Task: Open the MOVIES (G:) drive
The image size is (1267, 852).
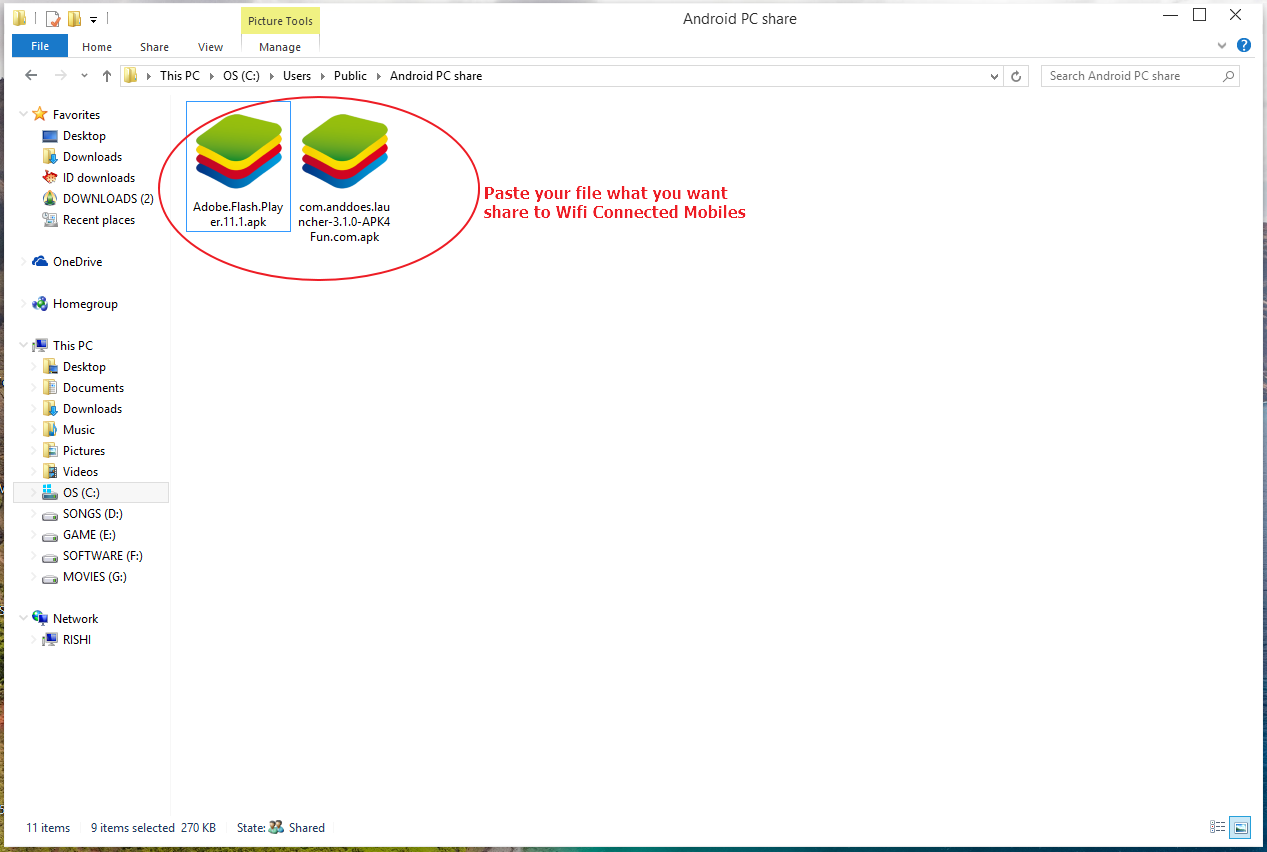Action: coord(94,577)
